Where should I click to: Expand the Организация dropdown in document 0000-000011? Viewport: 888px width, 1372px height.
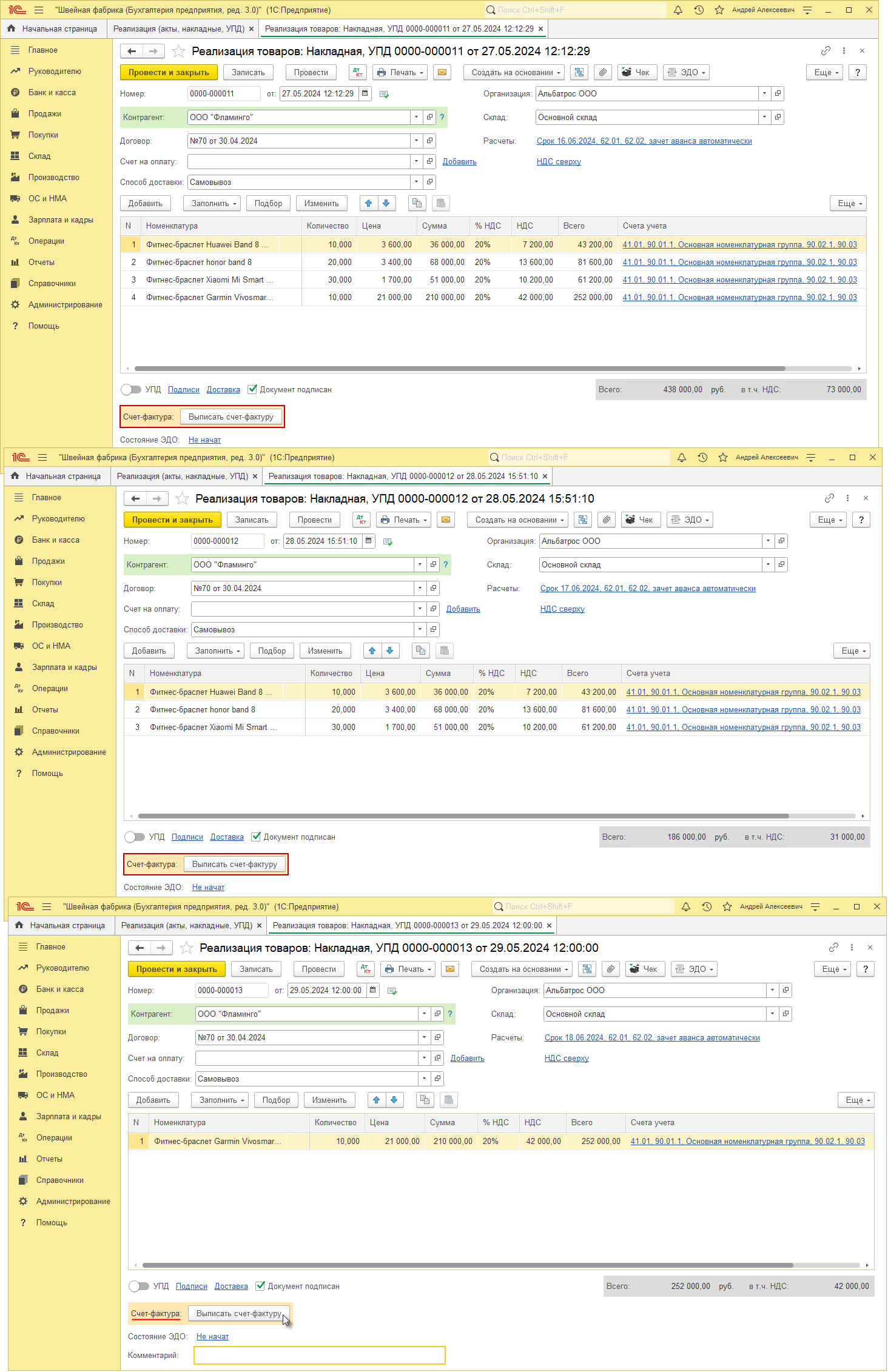tap(764, 93)
